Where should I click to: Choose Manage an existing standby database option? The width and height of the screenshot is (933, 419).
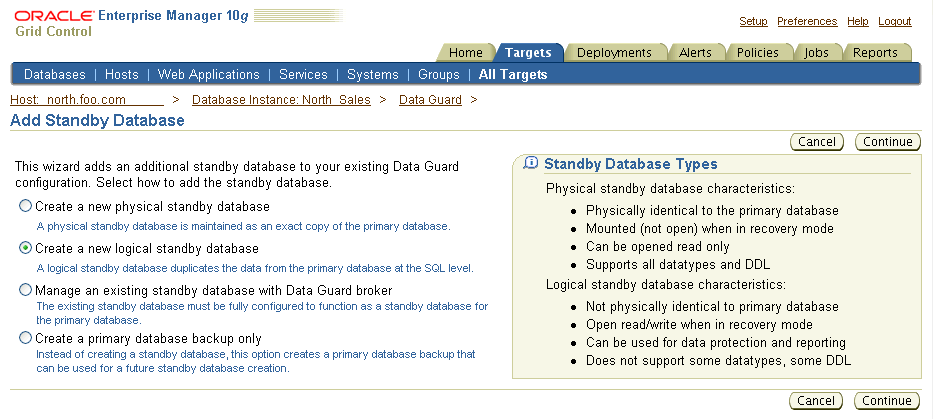coord(25,290)
